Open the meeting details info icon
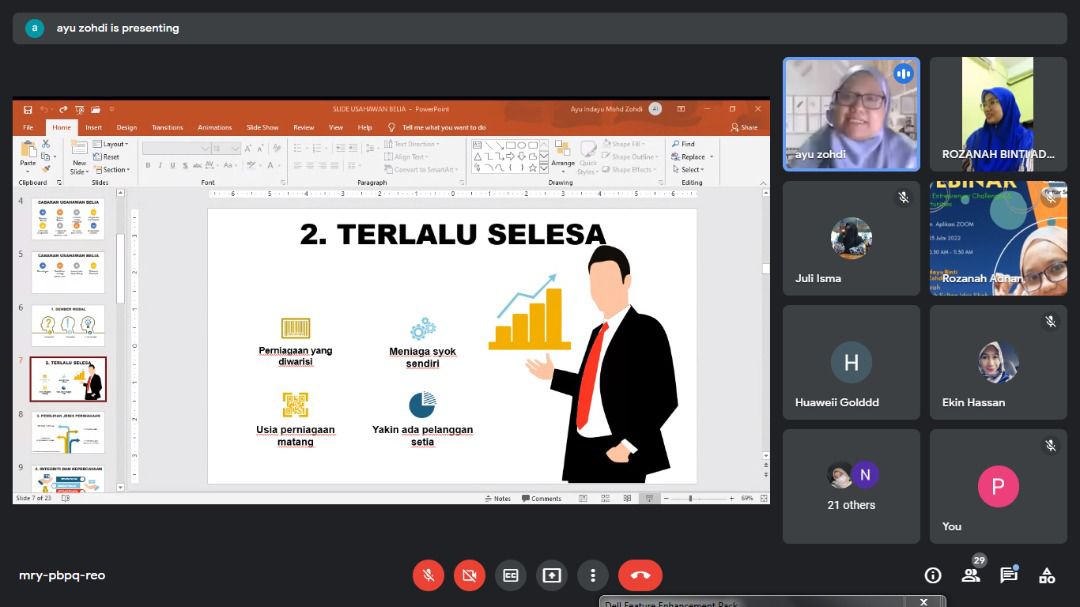 click(933, 575)
